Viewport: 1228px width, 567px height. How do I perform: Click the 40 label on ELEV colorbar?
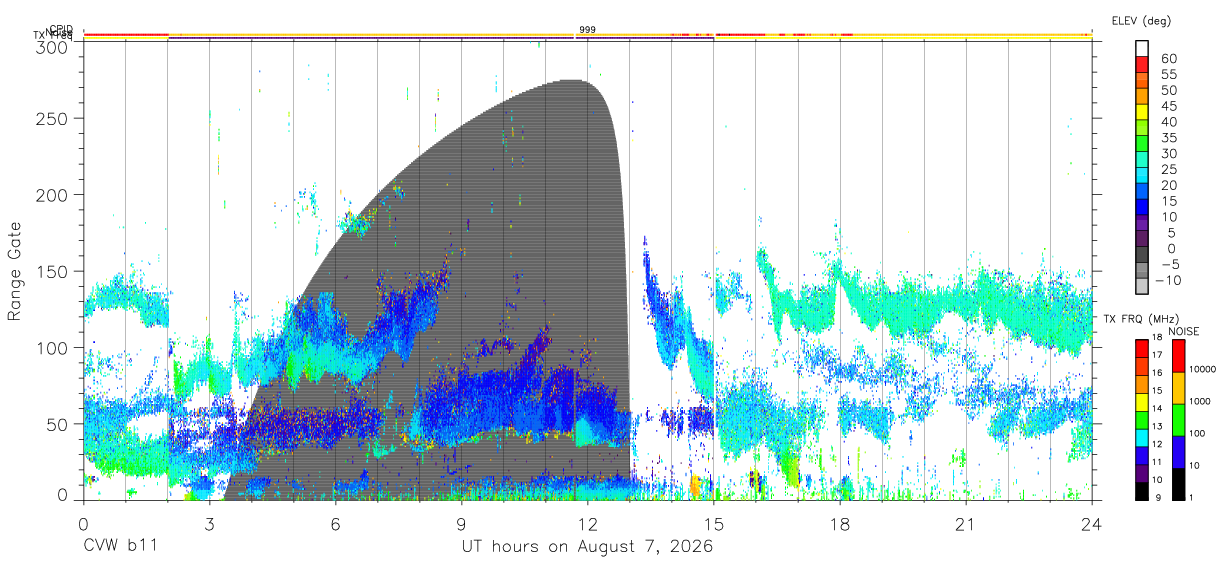pos(1167,122)
